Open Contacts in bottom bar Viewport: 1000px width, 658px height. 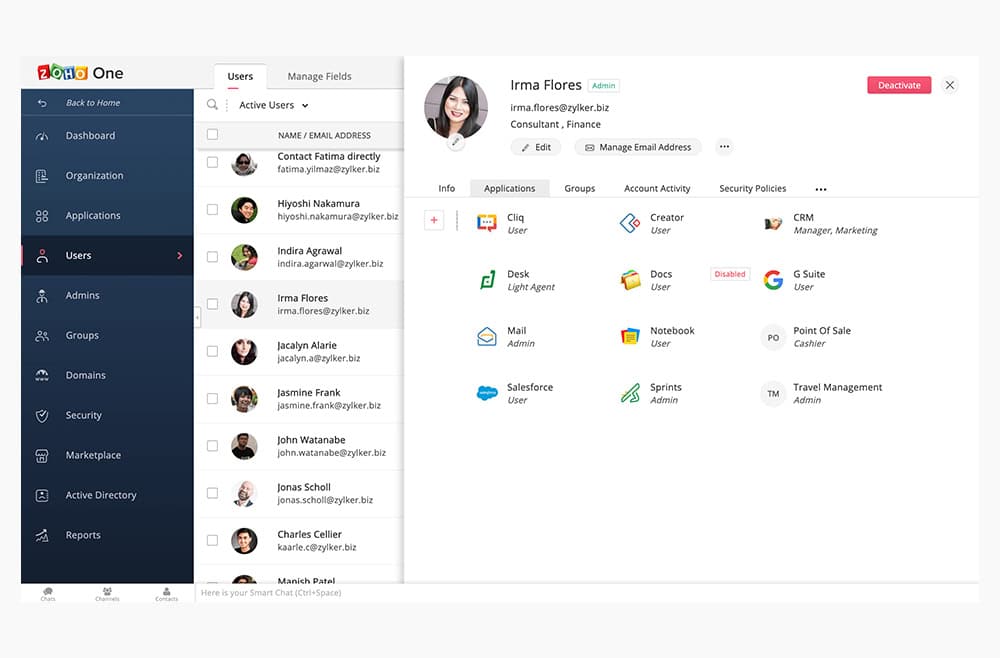[166, 594]
